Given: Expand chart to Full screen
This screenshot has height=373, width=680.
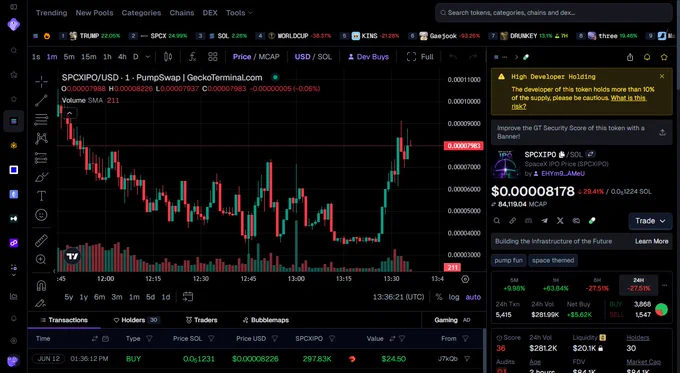Looking at the screenshot, I should coord(420,57).
